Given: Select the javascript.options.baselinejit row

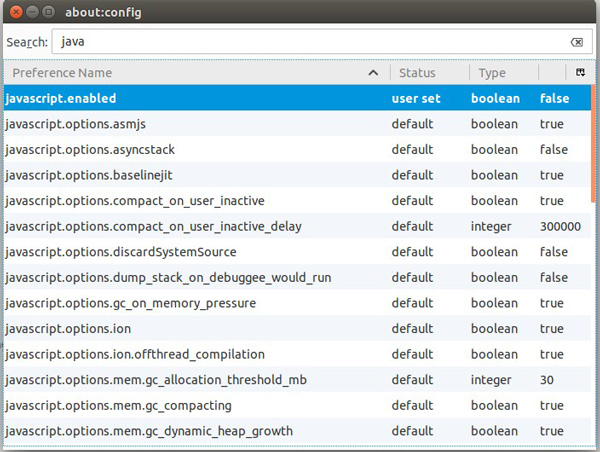Looking at the screenshot, I should 297,175.
